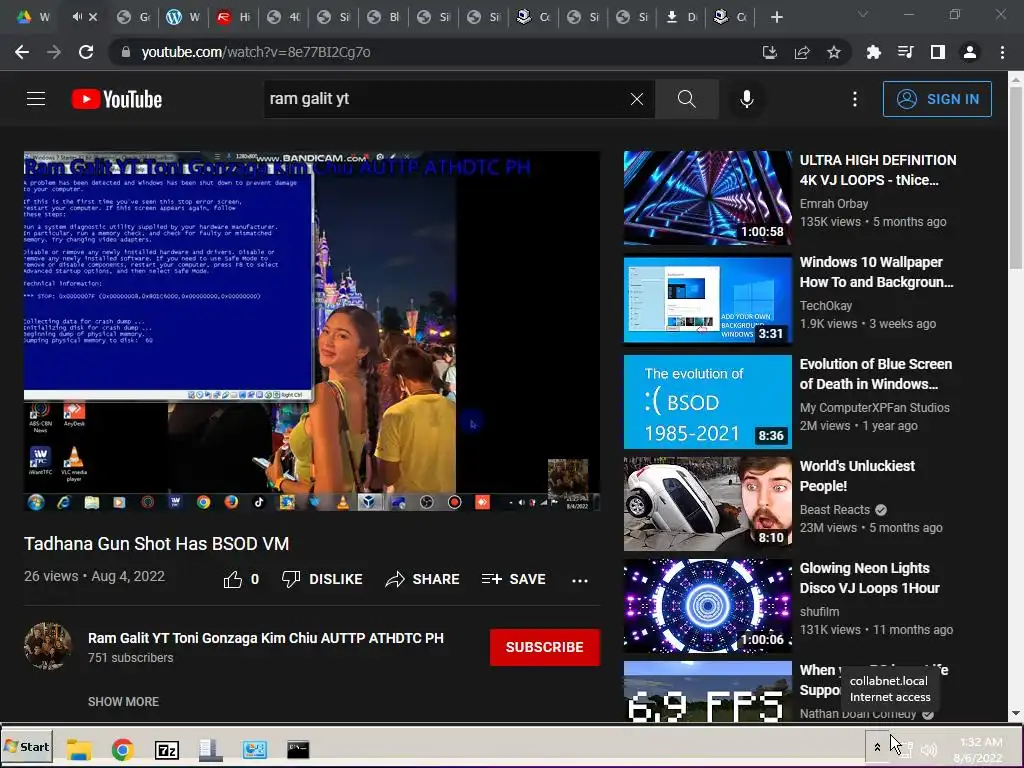Click DISLIKE on the video
This screenshot has height=768, width=1024.
pos(322,579)
